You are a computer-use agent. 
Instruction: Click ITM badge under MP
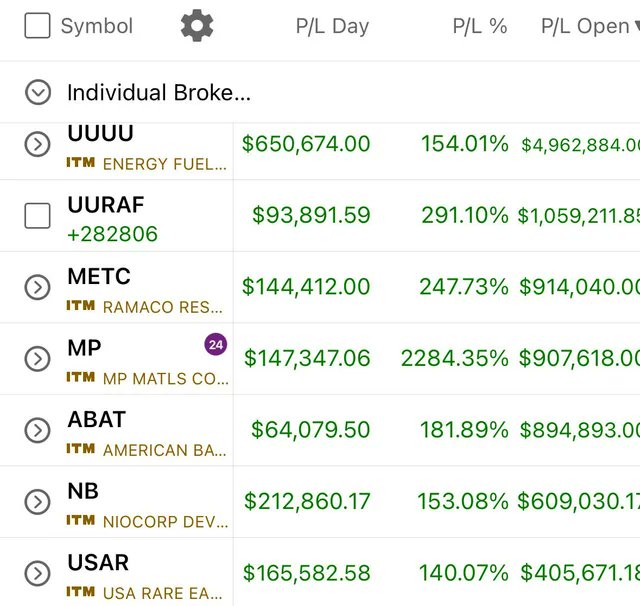pyautogui.click(x=81, y=377)
